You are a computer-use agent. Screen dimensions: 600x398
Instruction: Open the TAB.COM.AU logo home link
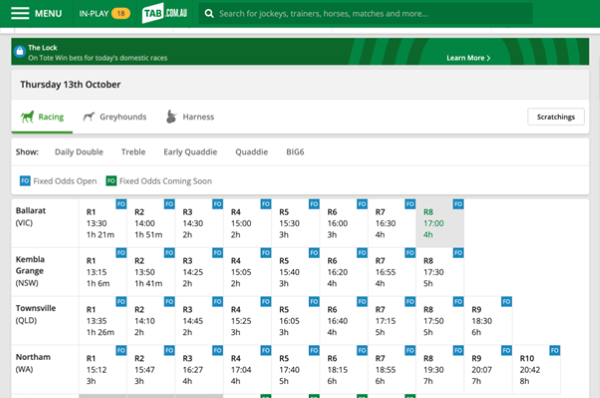(165, 13)
